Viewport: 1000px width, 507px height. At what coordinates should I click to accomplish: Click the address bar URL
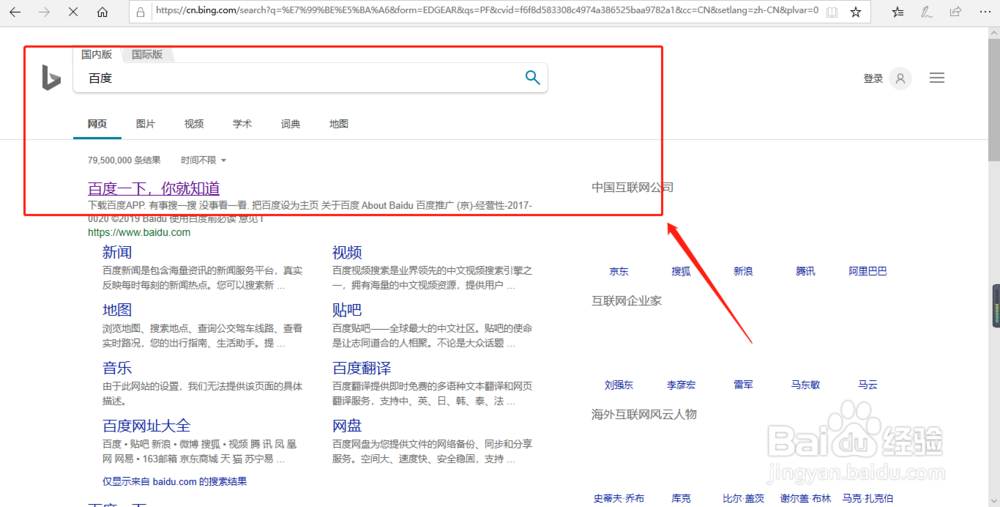[x=487, y=11]
